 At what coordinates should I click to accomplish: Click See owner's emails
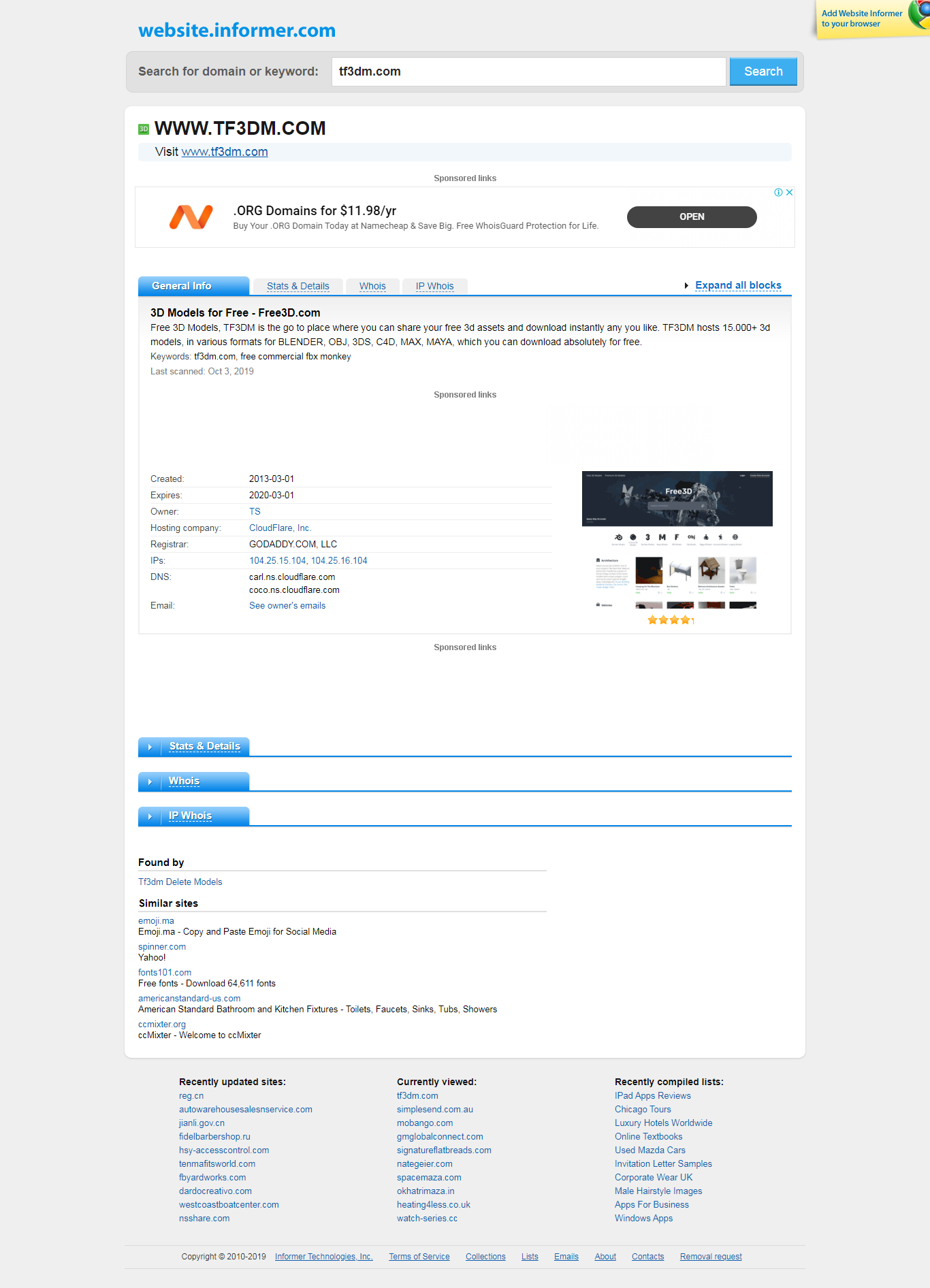click(x=287, y=606)
